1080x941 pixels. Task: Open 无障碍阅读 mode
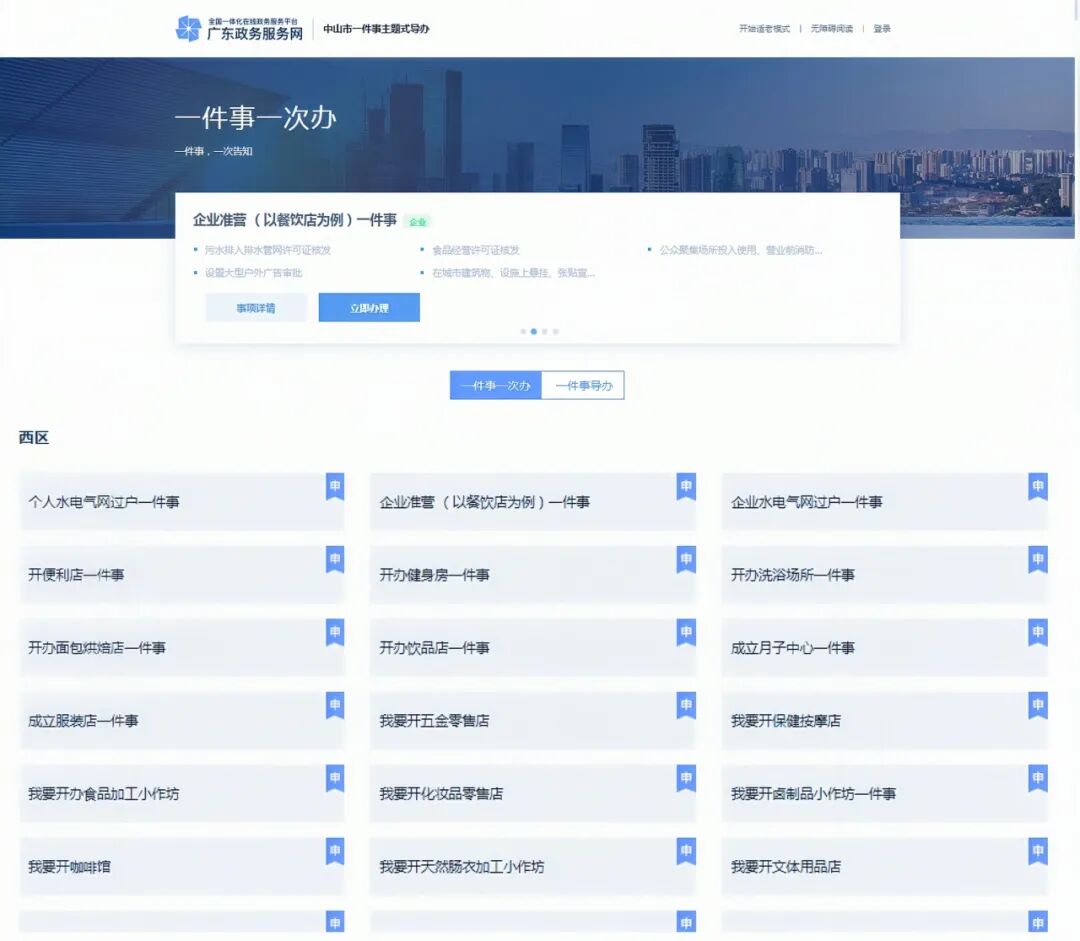[x=831, y=29]
